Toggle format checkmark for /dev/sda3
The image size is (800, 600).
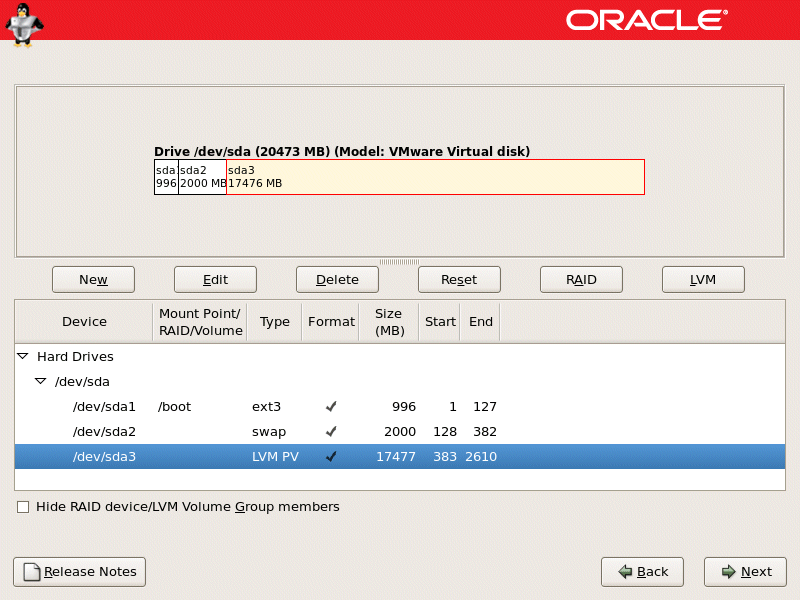pos(331,457)
